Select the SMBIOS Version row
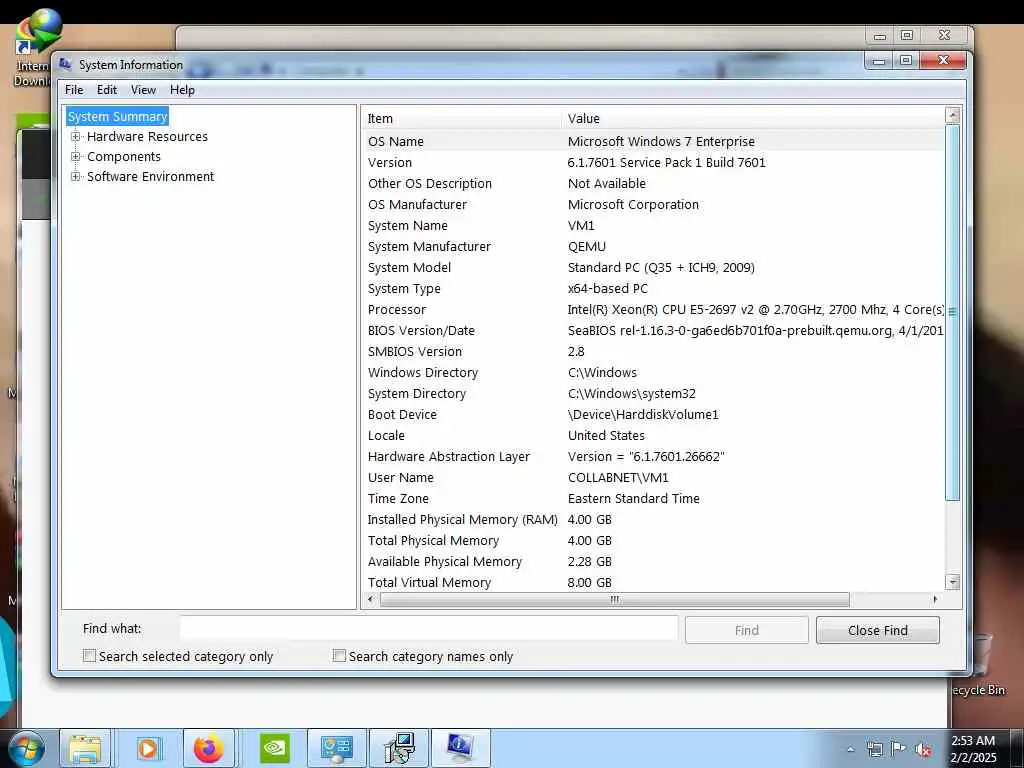 pos(655,351)
